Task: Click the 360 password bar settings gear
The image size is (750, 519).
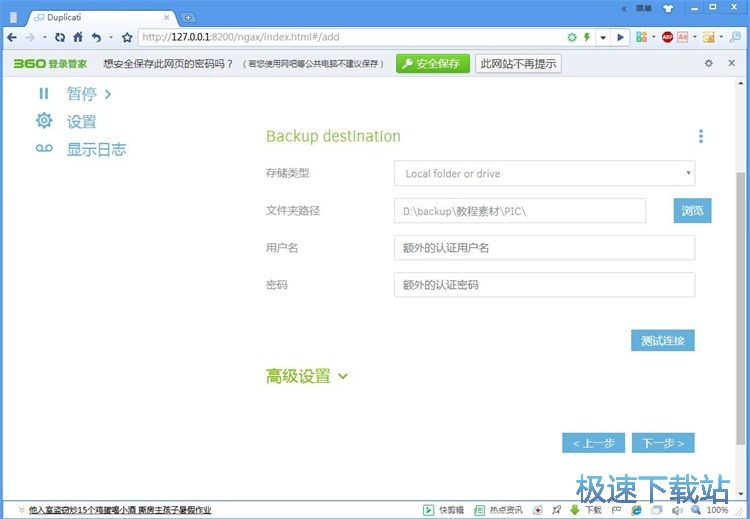Action: (709, 63)
